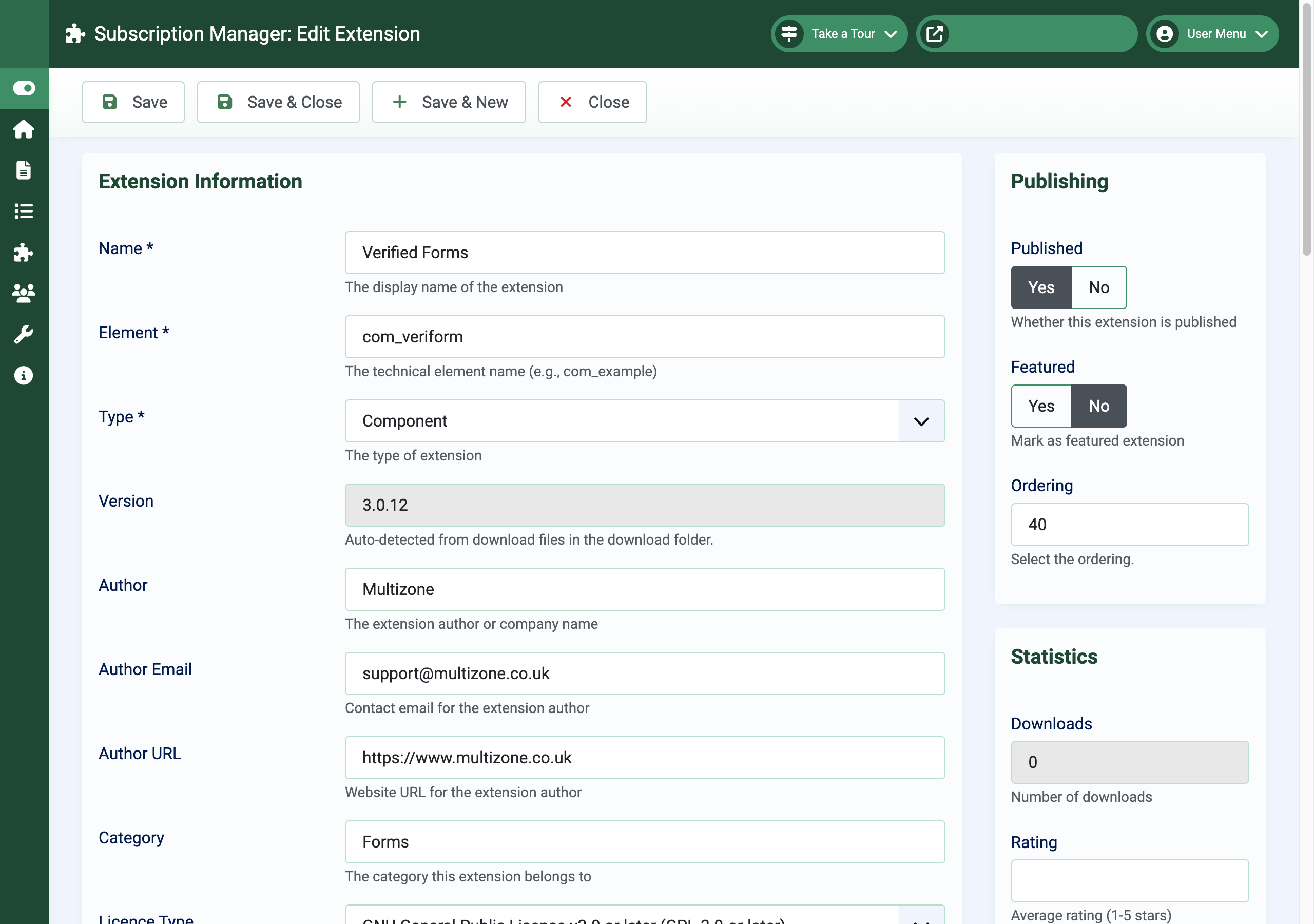The height and width of the screenshot is (924, 1314).
Task: Expand the Take a Tour dropdown
Action: point(891,34)
